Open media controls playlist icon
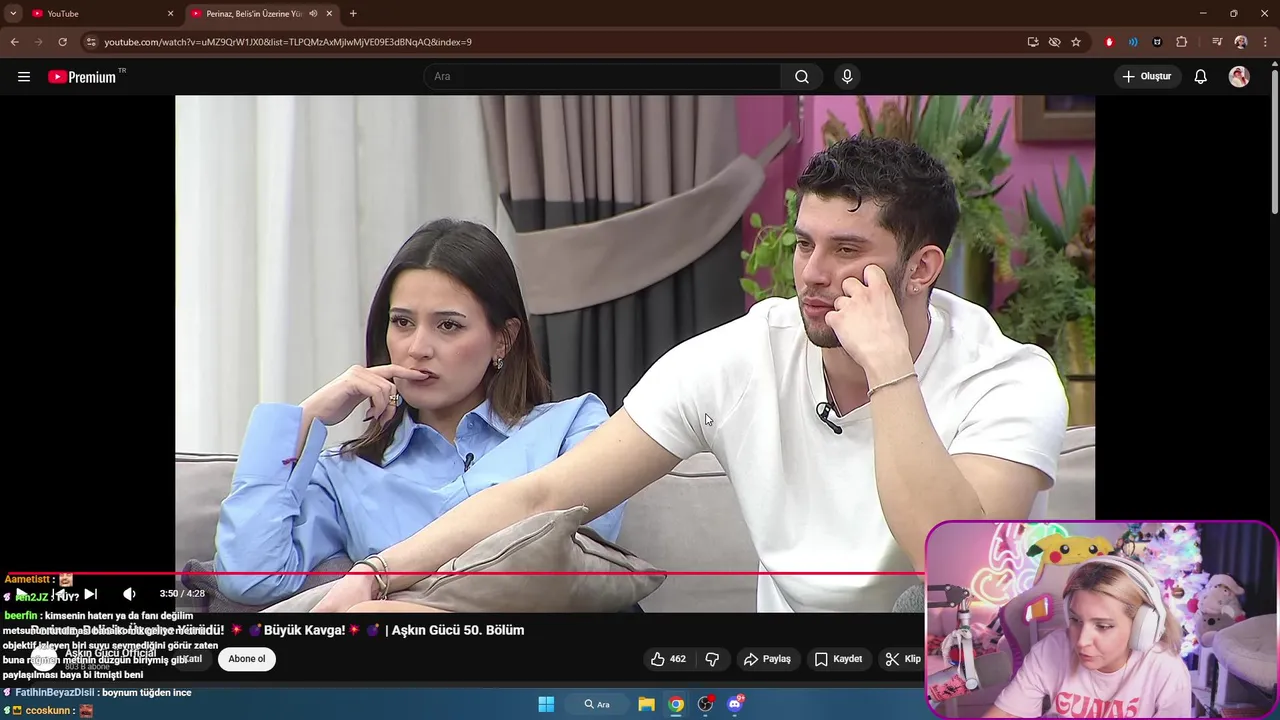1280x720 pixels. point(1217,42)
